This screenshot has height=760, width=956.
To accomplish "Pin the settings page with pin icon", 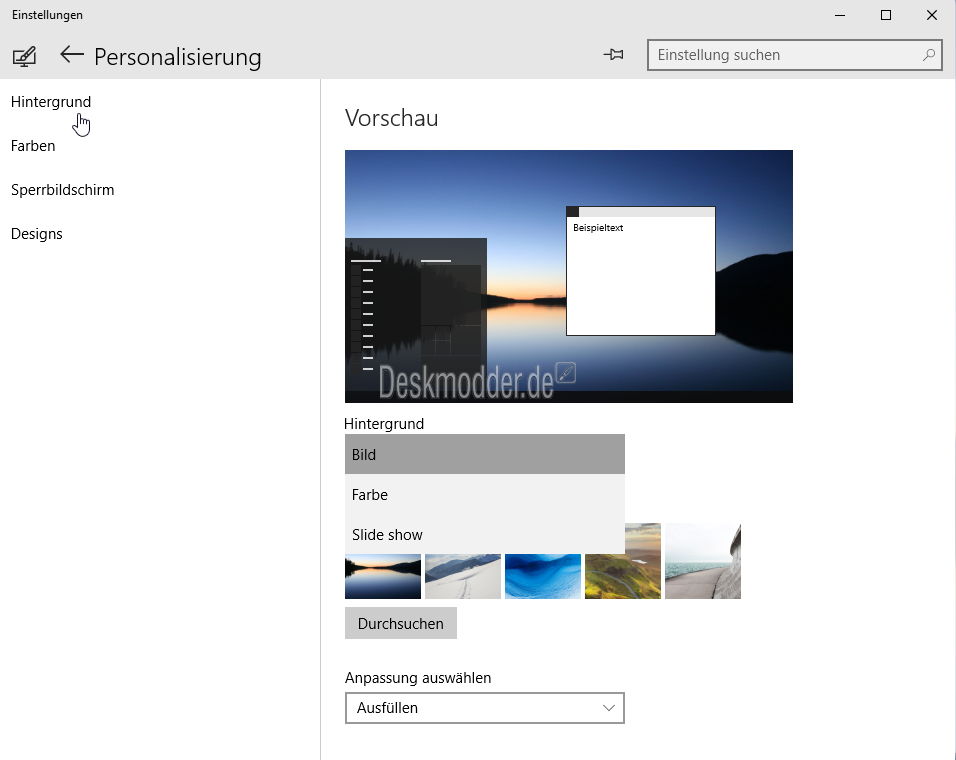I will coord(613,55).
